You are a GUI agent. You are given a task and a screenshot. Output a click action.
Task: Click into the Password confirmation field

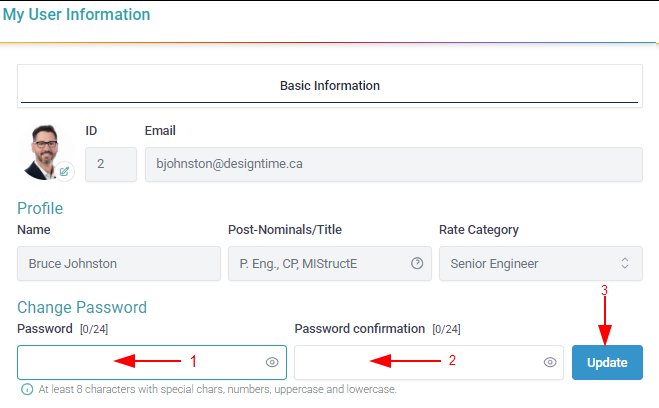[418, 362]
